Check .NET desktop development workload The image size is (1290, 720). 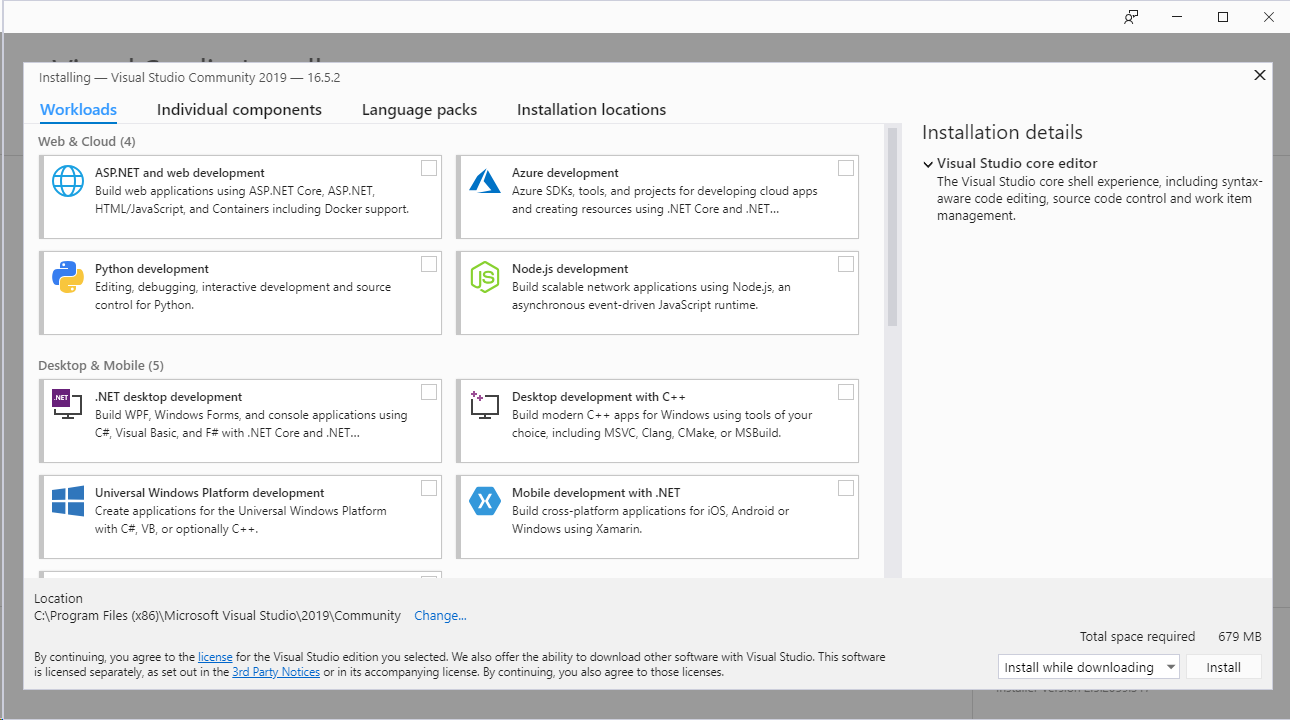(x=429, y=392)
